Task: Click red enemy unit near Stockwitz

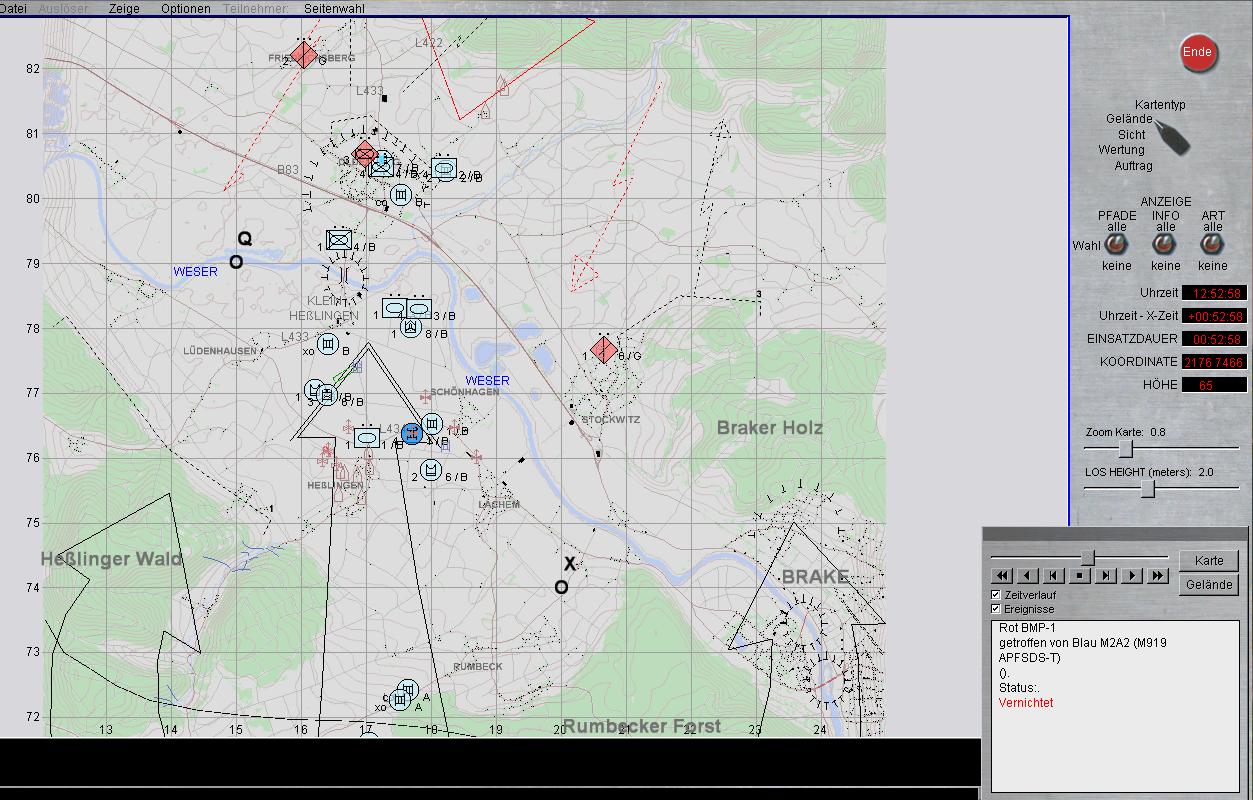Action: pyautogui.click(x=603, y=350)
